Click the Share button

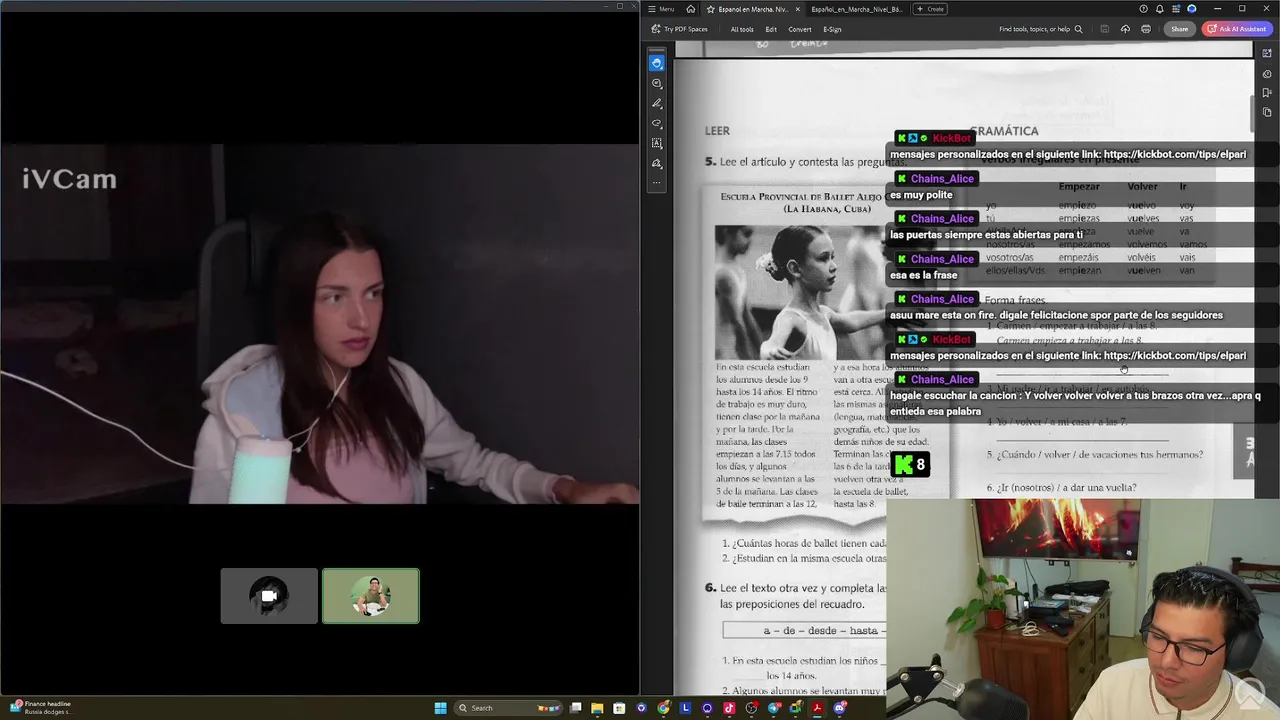(x=1180, y=29)
